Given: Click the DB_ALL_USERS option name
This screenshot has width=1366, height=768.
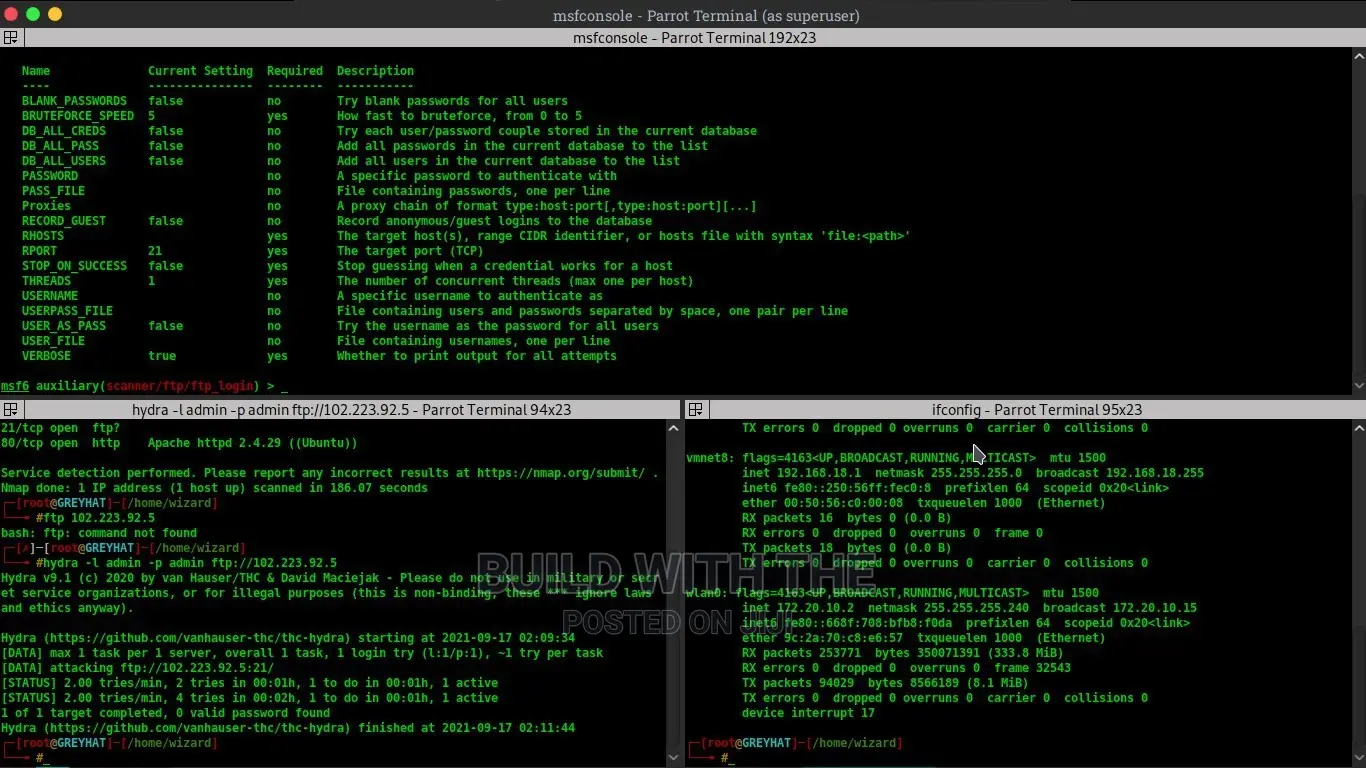Looking at the screenshot, I should 64,161.
